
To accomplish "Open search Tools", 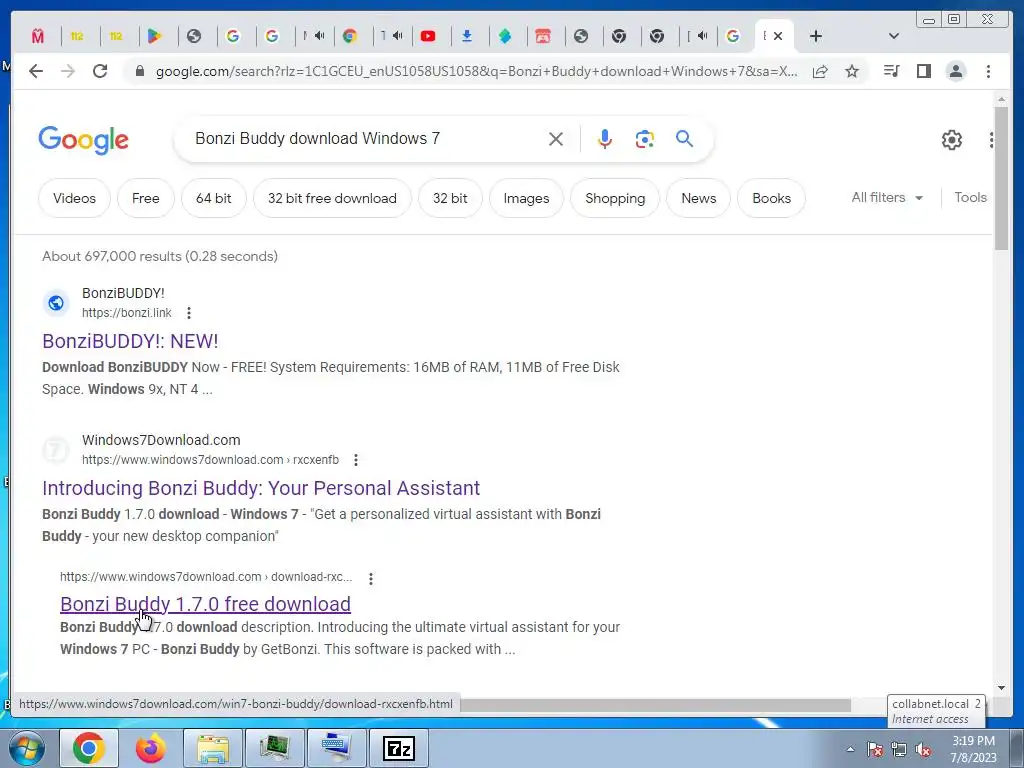I will (970, 197).
